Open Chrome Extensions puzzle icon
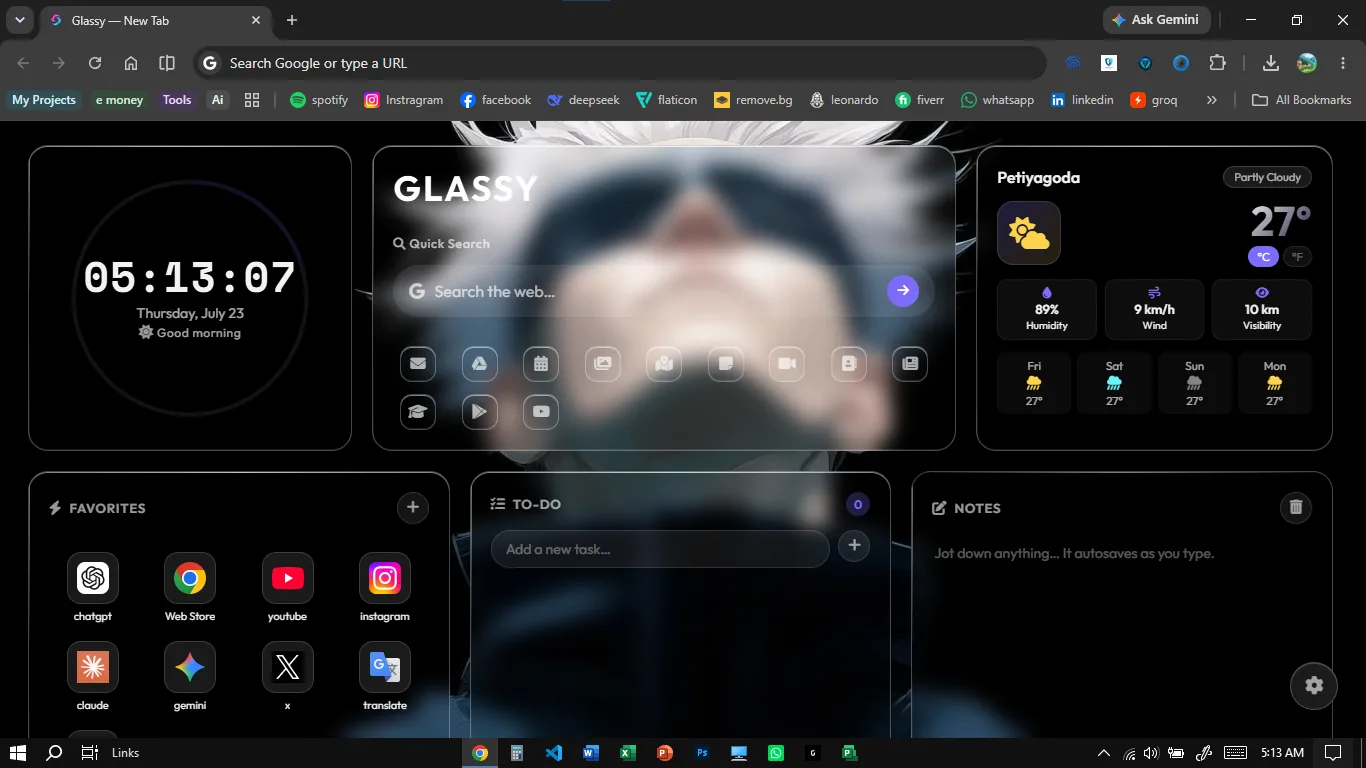Screen dimensions: 1366x768 (x=1217, y=63)
